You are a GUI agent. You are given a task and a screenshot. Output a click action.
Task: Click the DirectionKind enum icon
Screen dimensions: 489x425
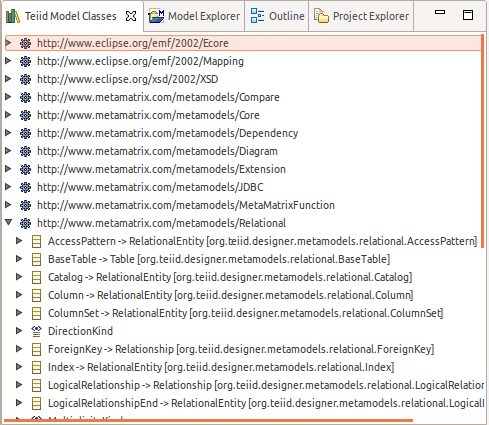(36, 331)
